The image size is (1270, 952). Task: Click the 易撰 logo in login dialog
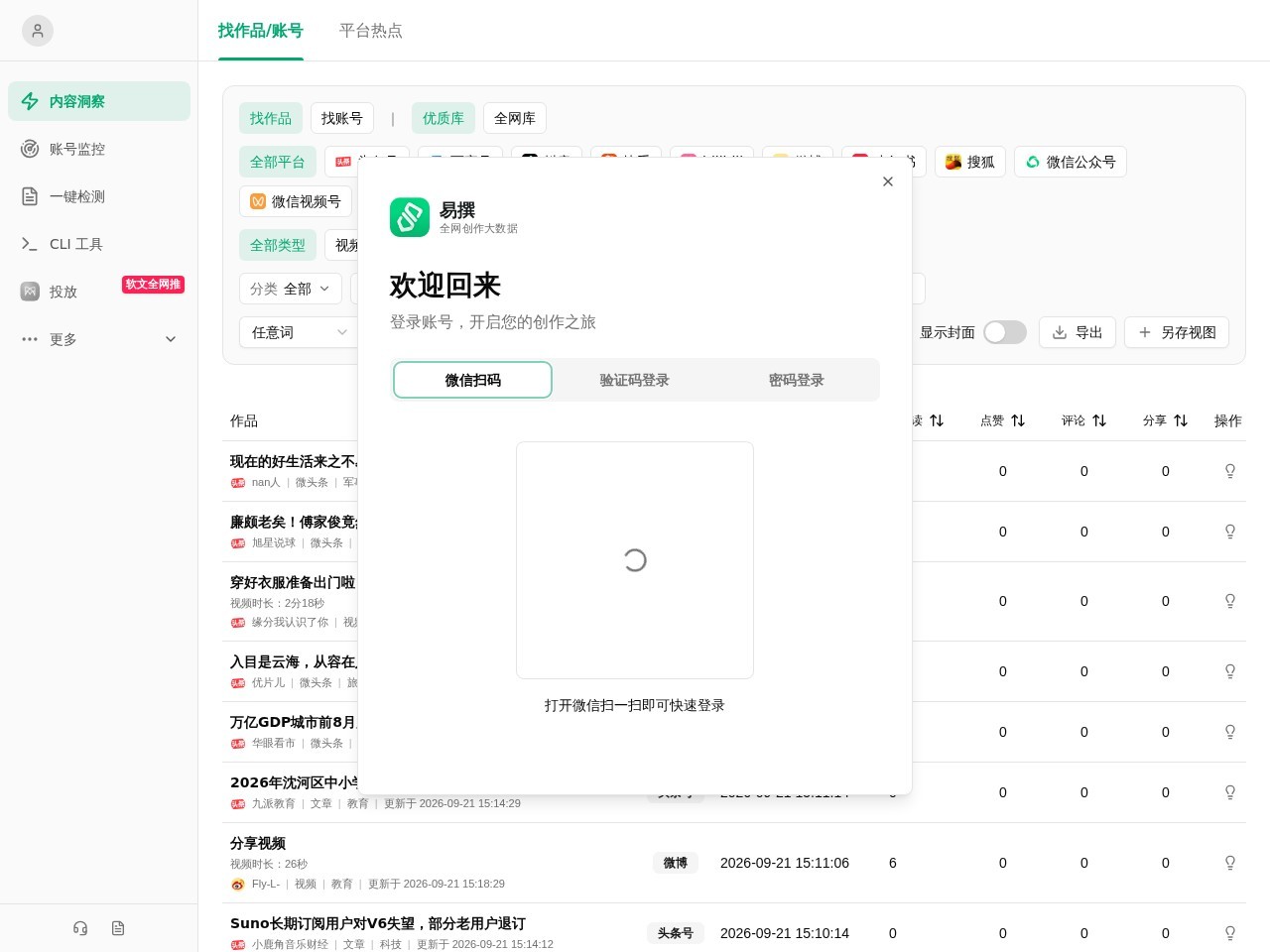410,217
